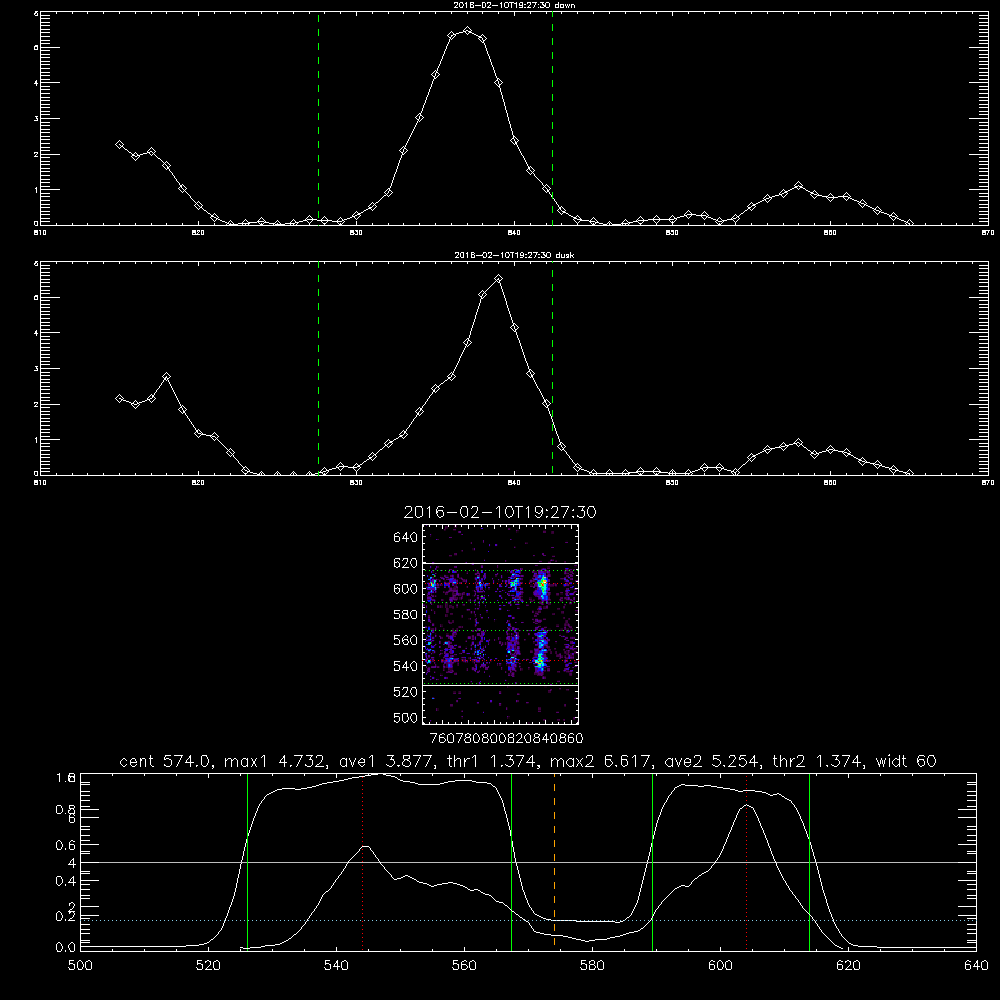Click the timestamp title above the spectrogram image
Screen dimensions: 1000x1000
[500, 512]
